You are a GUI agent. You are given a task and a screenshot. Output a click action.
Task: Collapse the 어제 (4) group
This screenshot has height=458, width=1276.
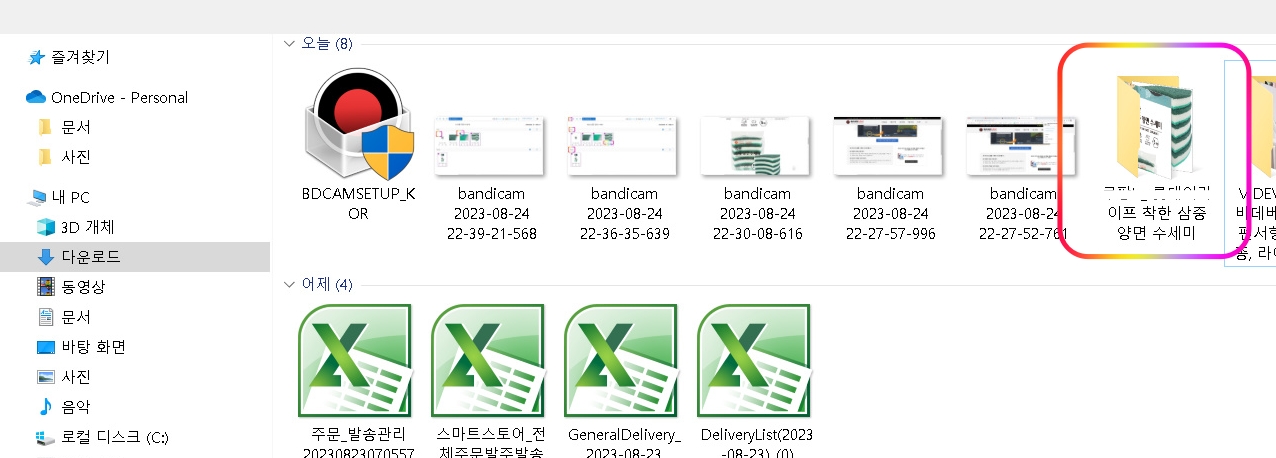290,284
